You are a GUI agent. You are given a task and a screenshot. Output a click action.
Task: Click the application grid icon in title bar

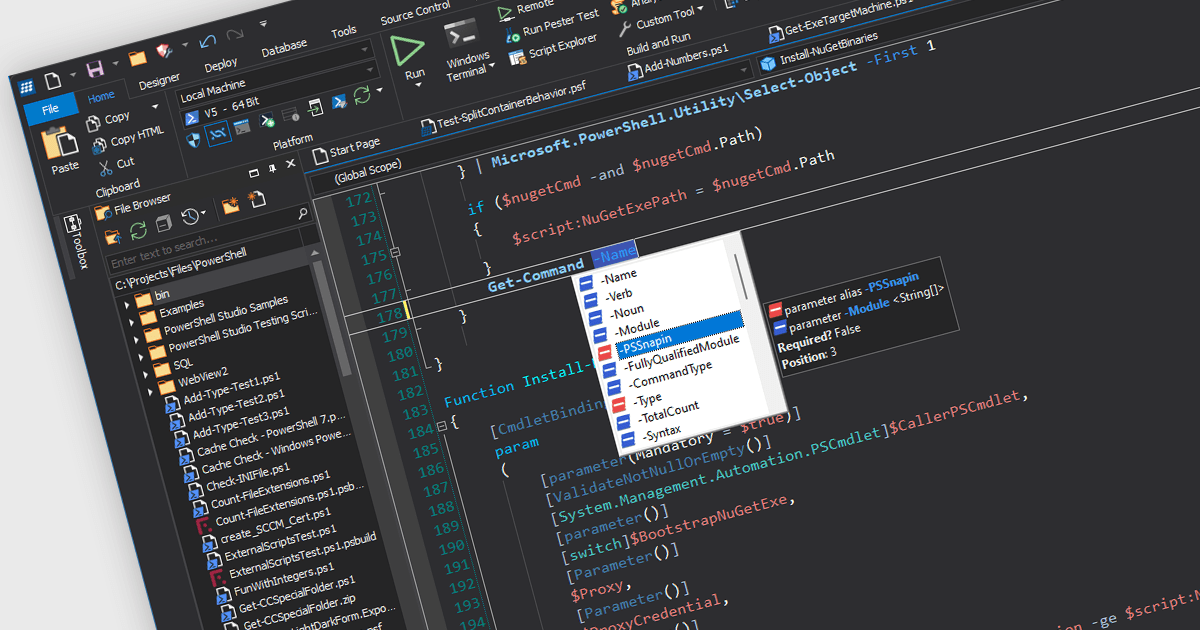point(27,85)
